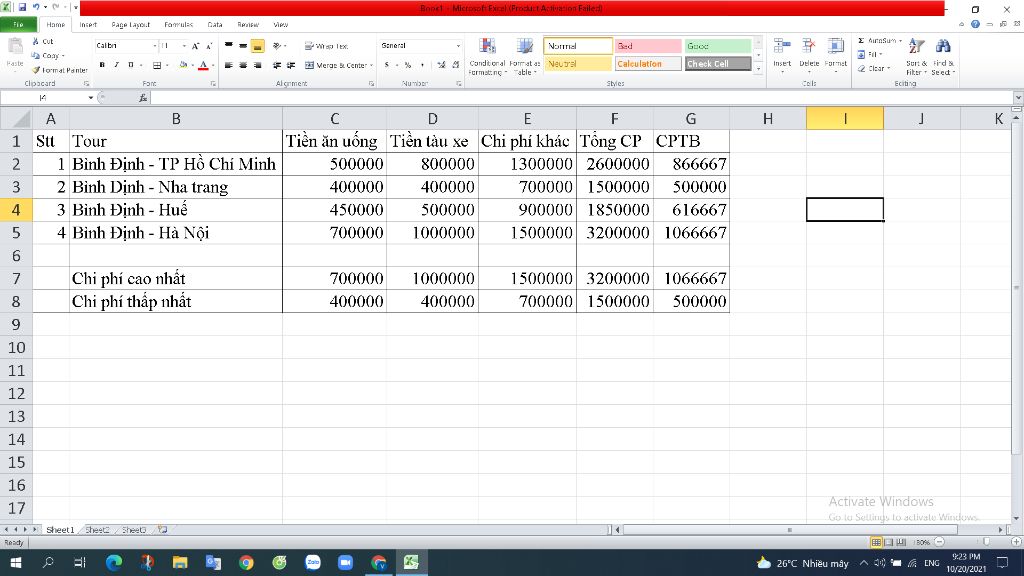Toggle Middle Align vertical alignment

click(x=243, y=46)
